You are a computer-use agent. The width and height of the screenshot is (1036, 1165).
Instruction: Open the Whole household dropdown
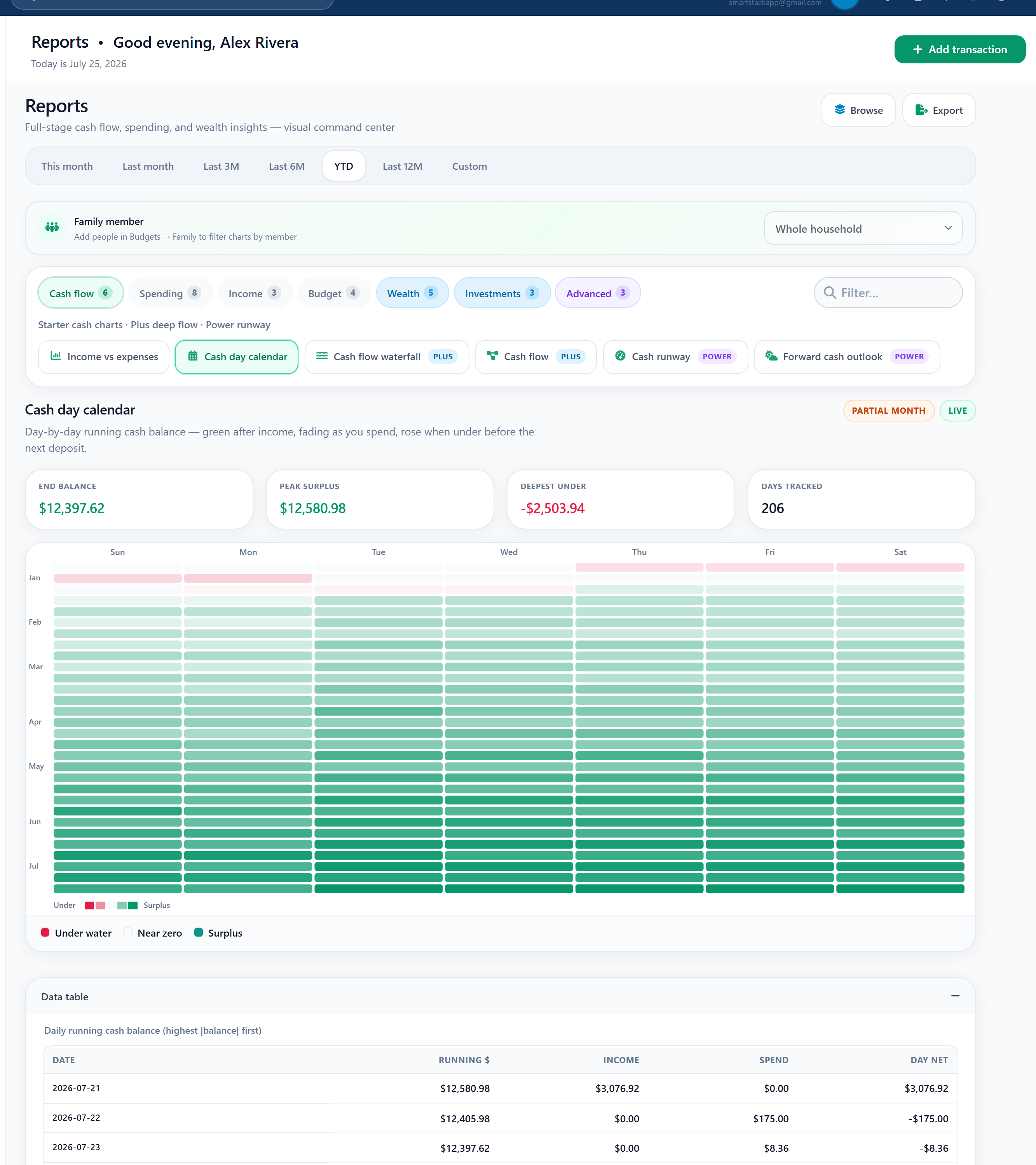(863, 228)
